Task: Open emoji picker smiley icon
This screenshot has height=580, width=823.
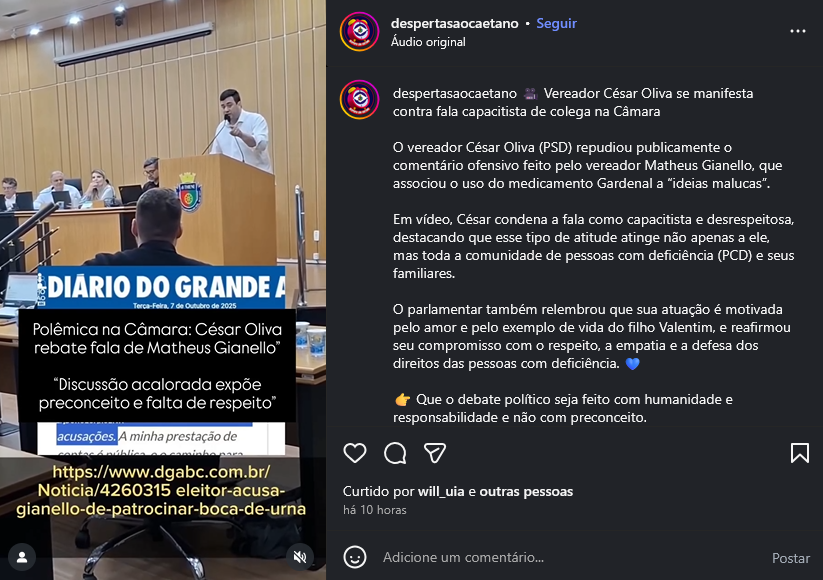Action: coord(355,557)
